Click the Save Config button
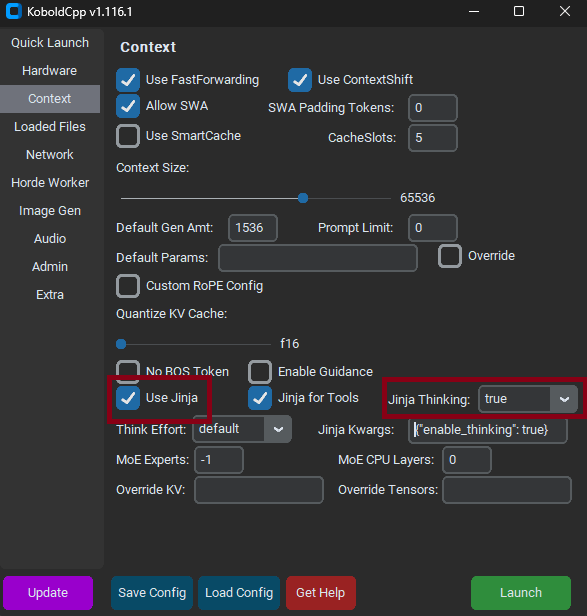587x616 pixels. pyautogui.click(x=152, y=592)
